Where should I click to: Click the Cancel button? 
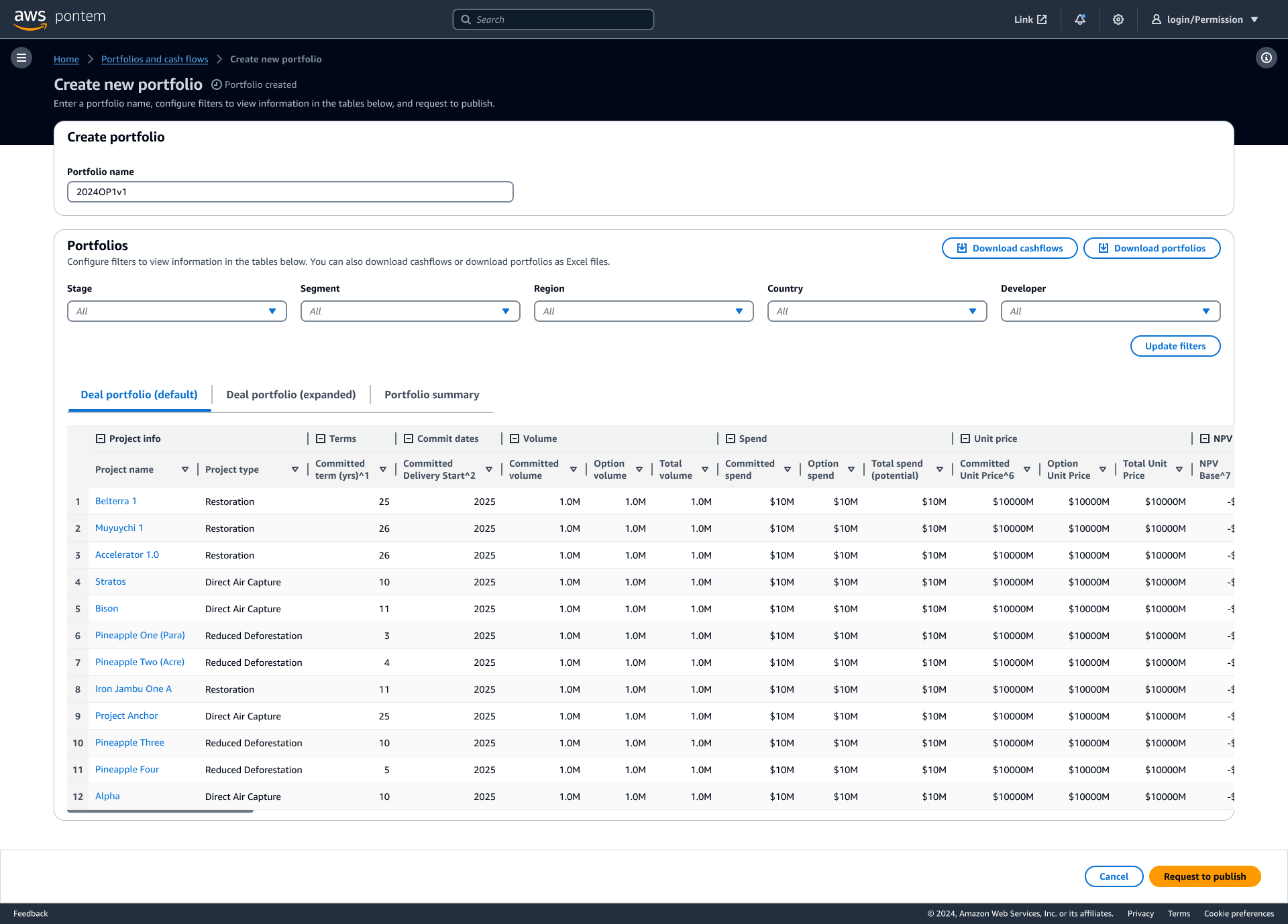pos(1114,876)
